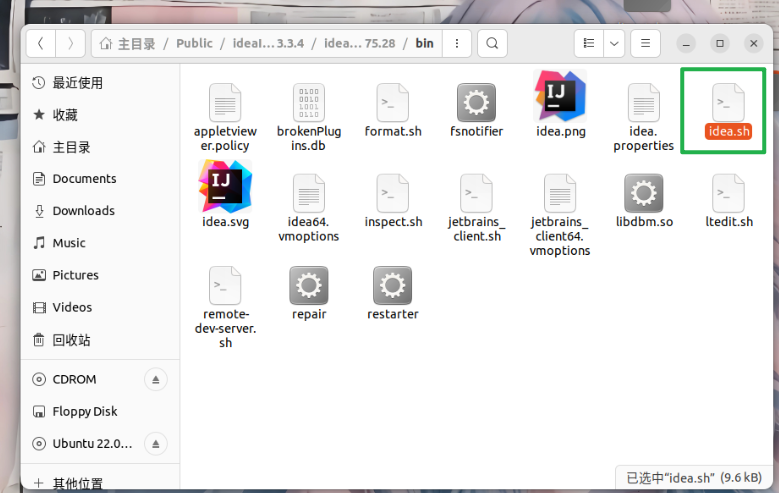Select the idea.svg file icon
The height and width of the screenshot is (493, 779).
coord(225,190)
